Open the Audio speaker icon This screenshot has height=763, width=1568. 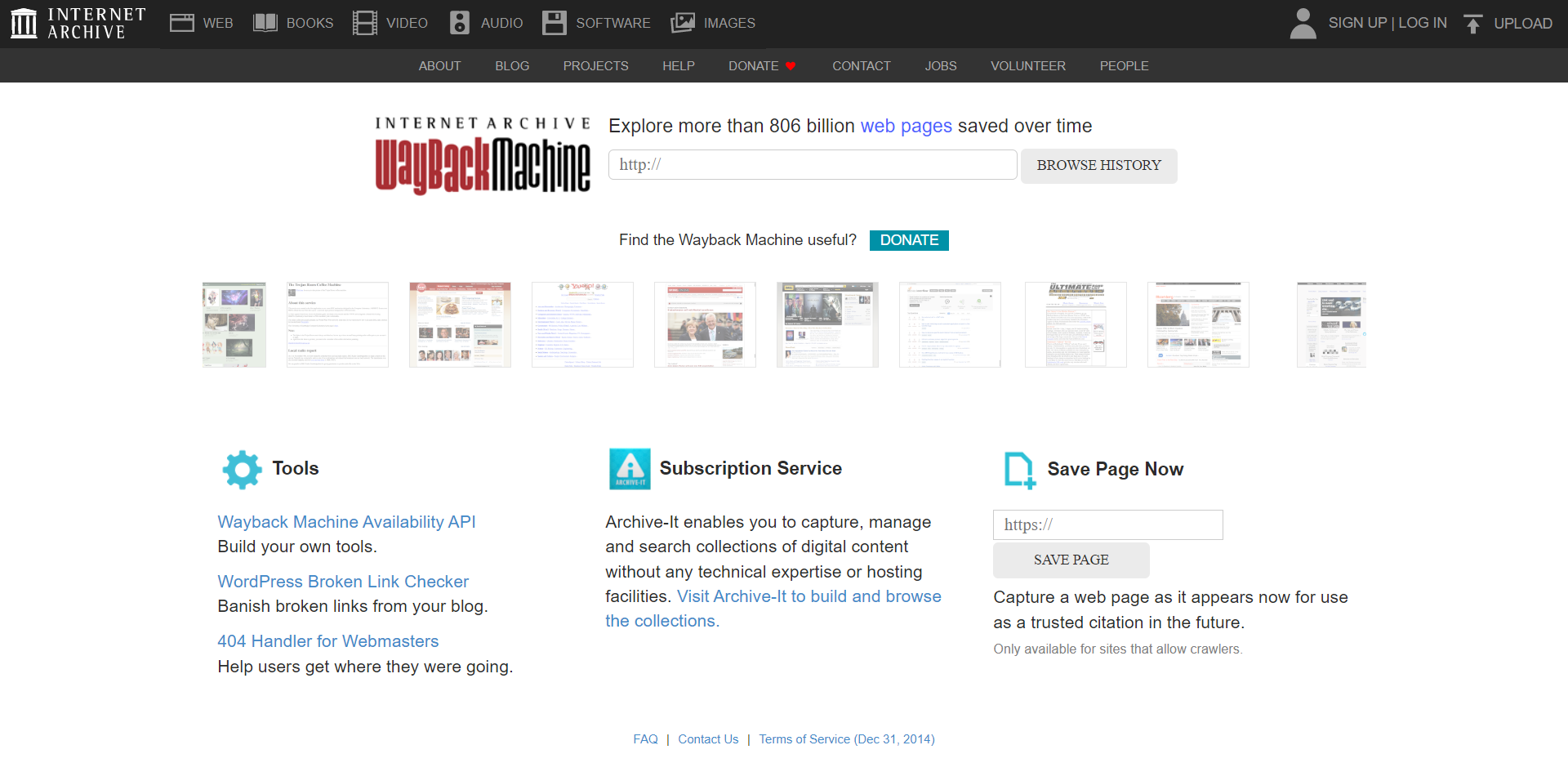[x=460, y=23]
